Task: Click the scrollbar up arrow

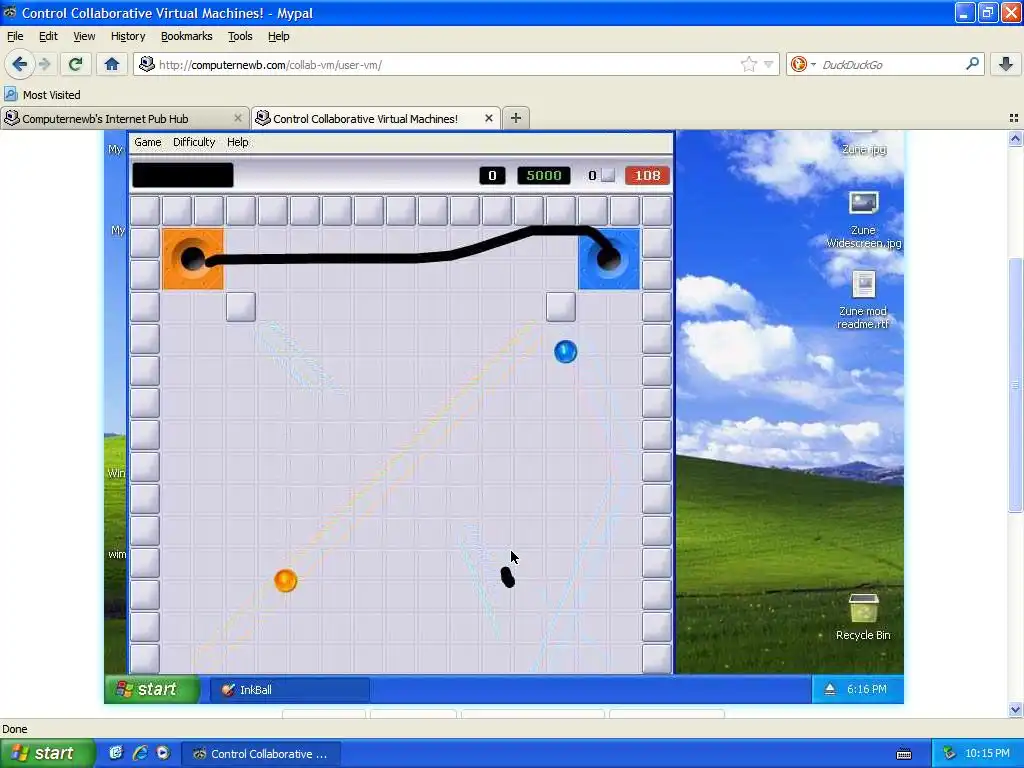Action: [x=1015, y=138]
